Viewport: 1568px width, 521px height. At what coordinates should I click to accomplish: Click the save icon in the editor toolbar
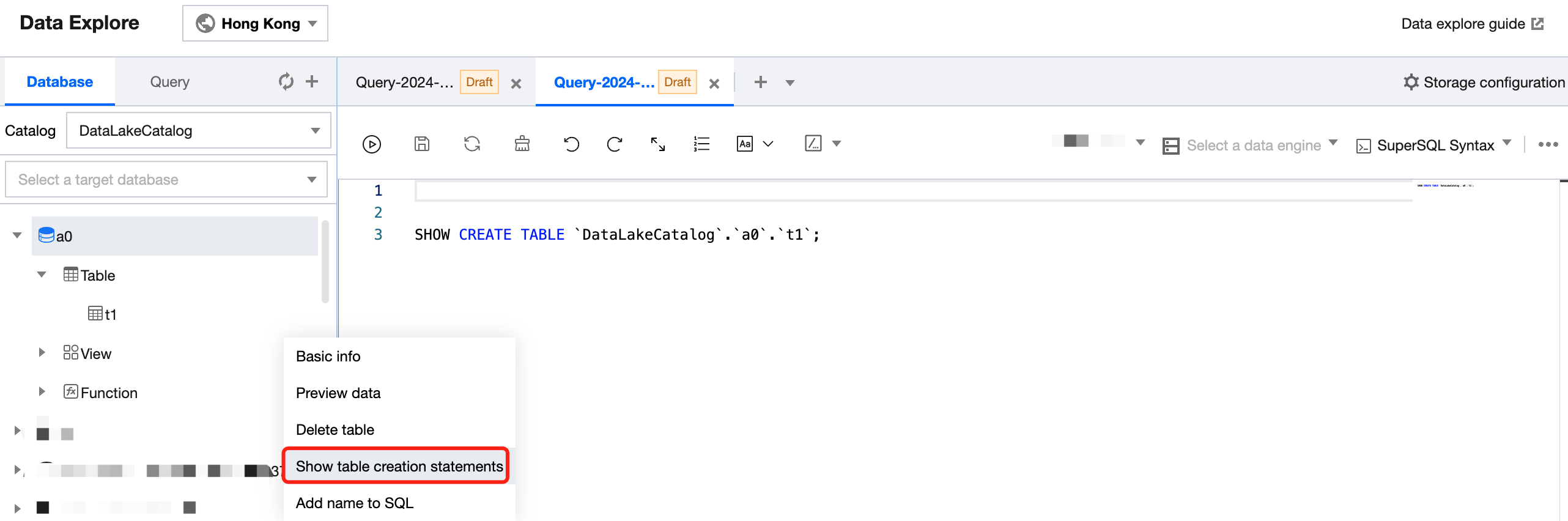tap(421, 144)
